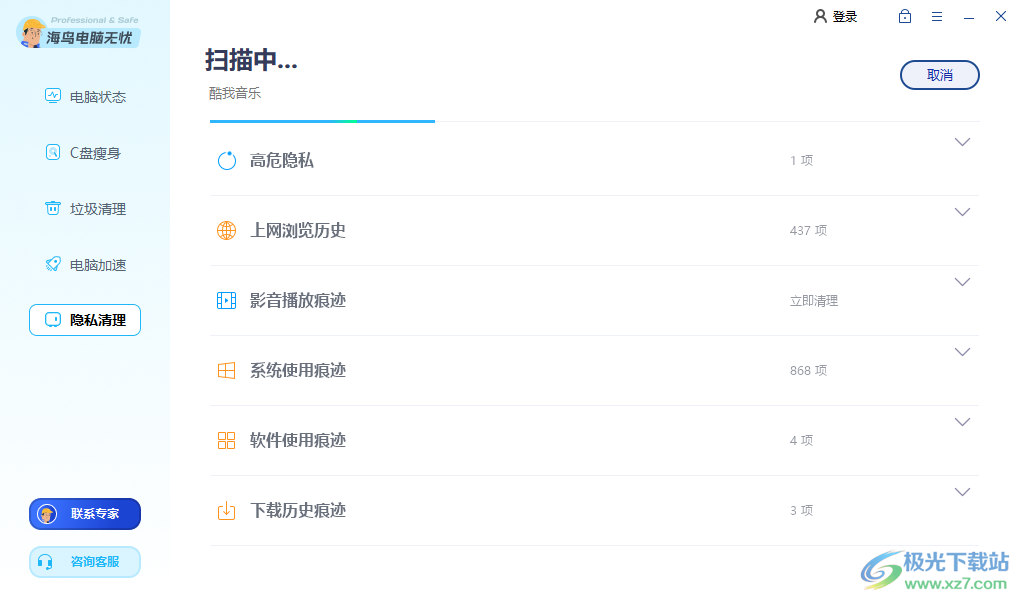Click the 登录 sign-in link
This screenshot has height=600, width=1020.
835,16
